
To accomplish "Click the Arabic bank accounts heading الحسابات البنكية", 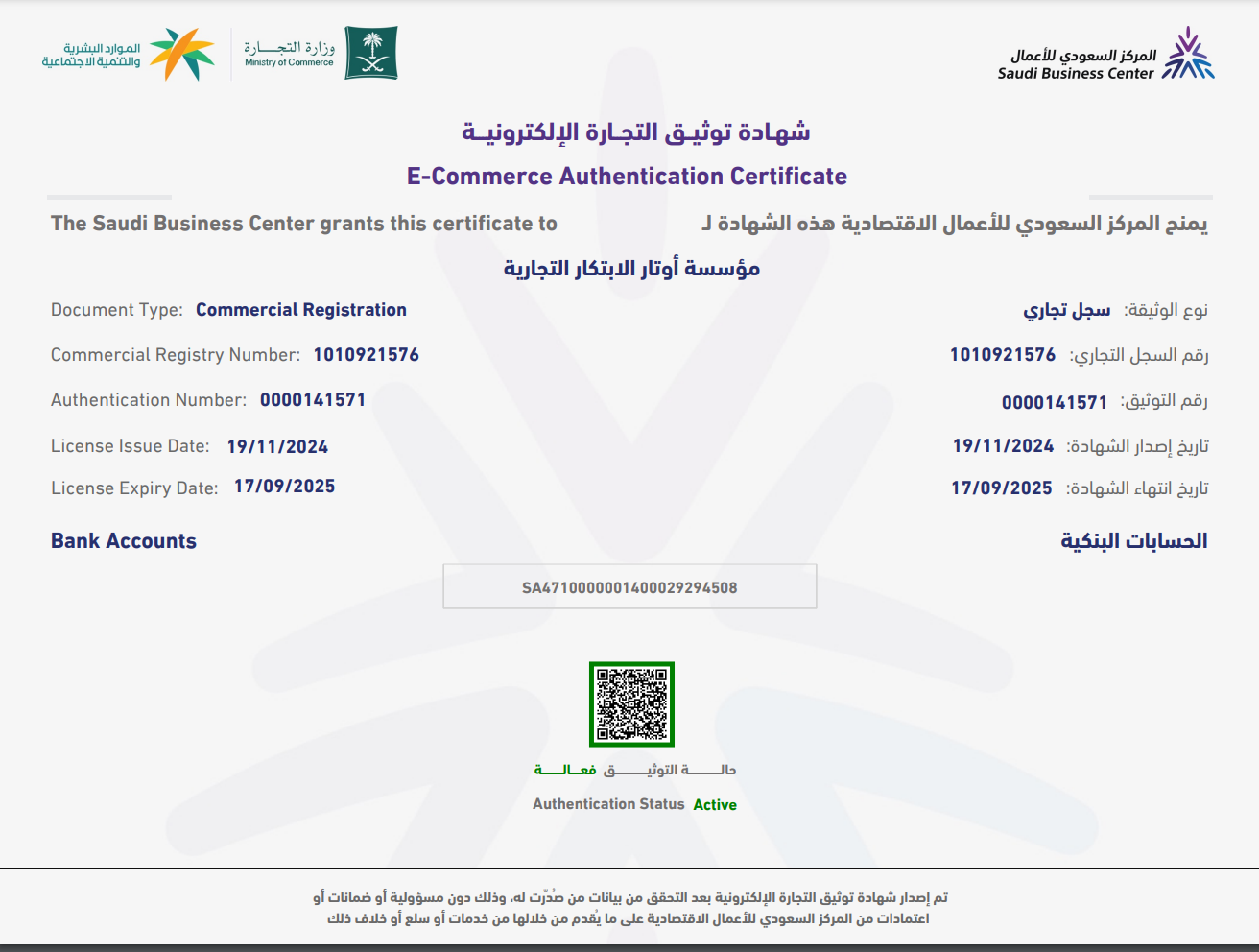I will point(1133,541).
